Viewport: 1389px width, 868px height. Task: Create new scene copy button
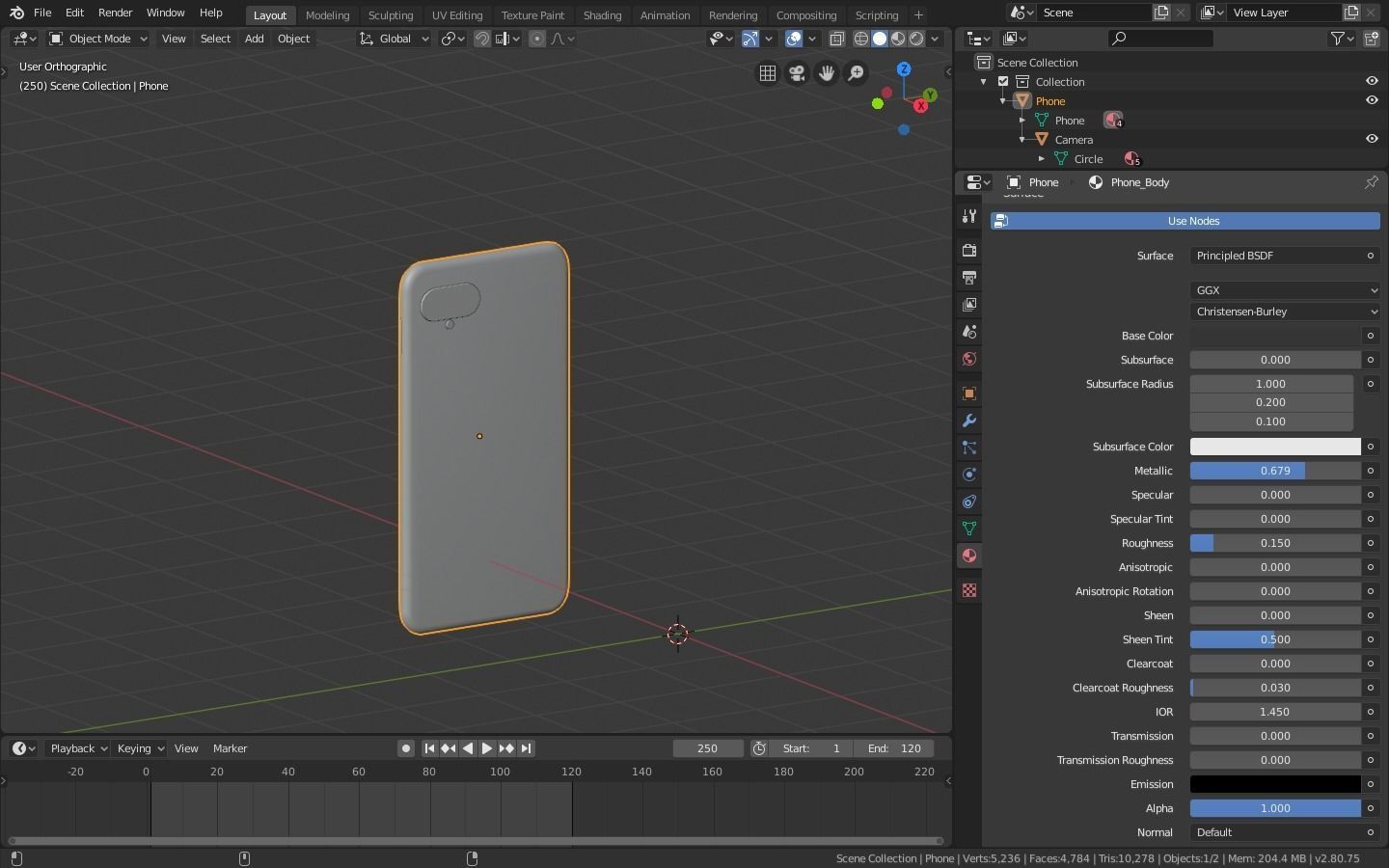(x=1161, y=13)
